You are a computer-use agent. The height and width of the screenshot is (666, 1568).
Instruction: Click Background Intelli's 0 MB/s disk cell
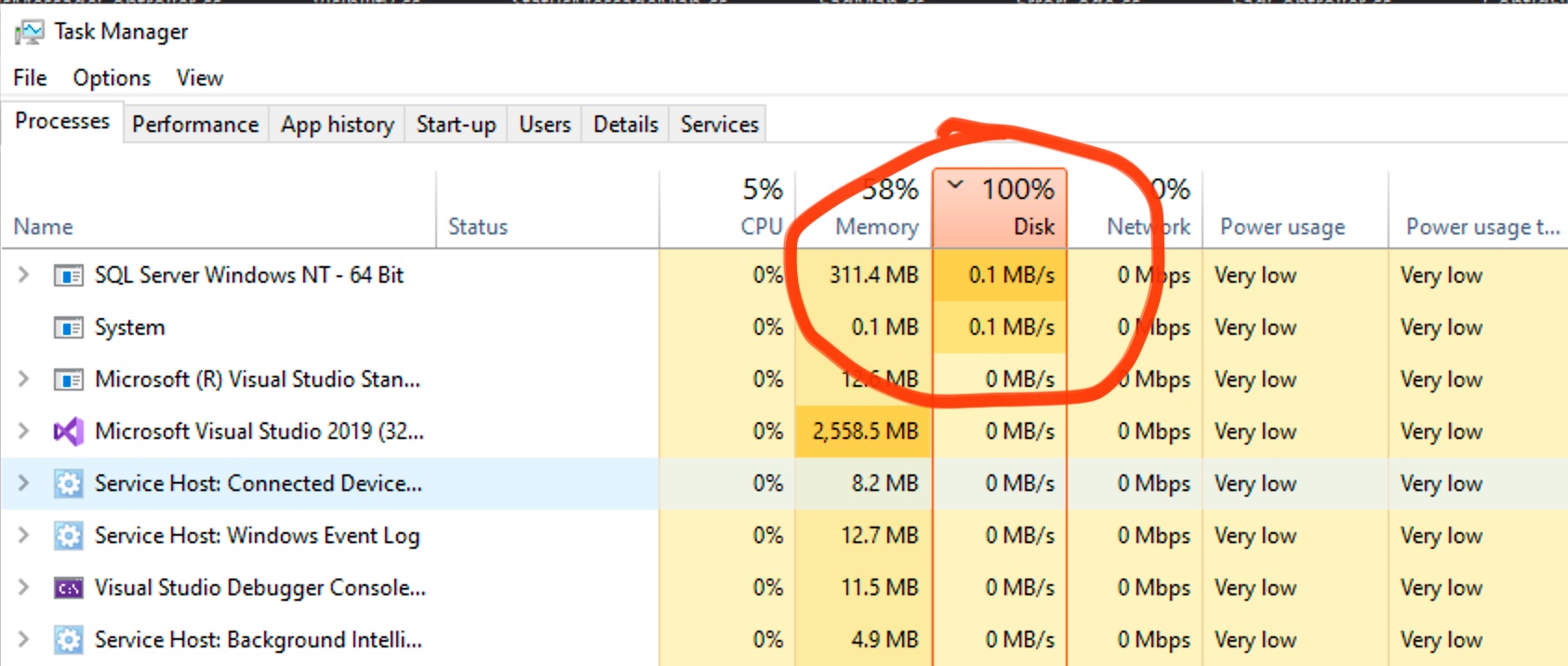pyautogui.click(x=1000, y=640)
